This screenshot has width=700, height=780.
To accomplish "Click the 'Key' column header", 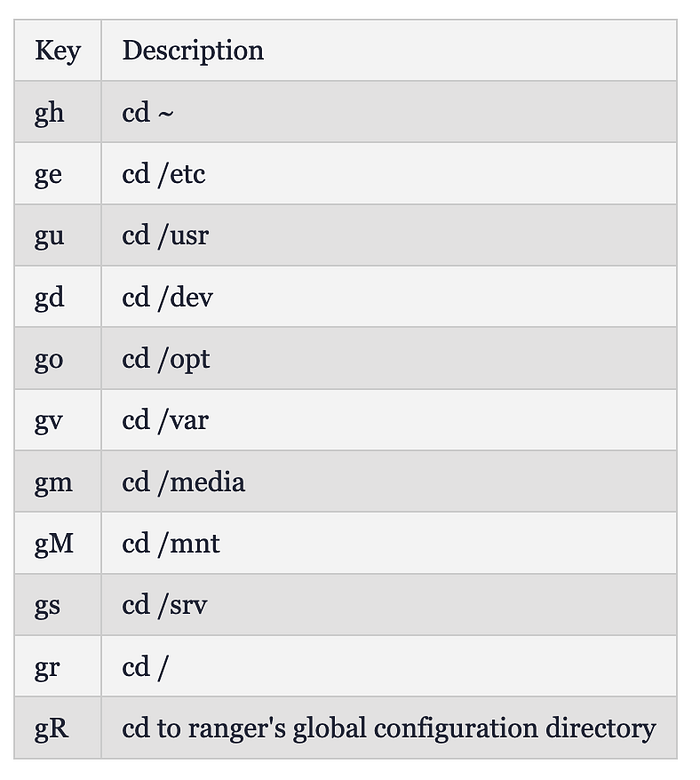I will click(57, 51).
